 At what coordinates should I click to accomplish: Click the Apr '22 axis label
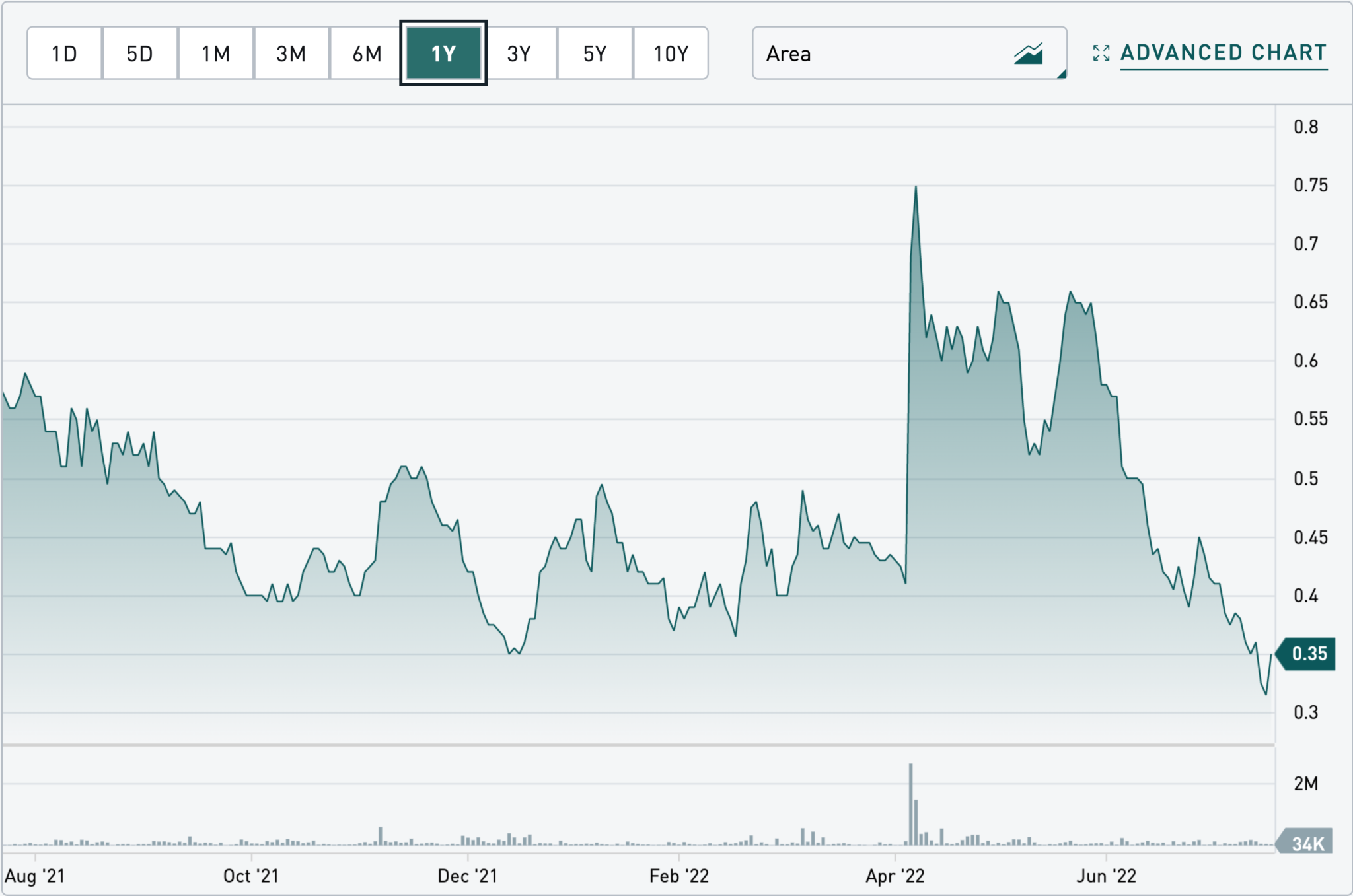[x=895, y=876]
